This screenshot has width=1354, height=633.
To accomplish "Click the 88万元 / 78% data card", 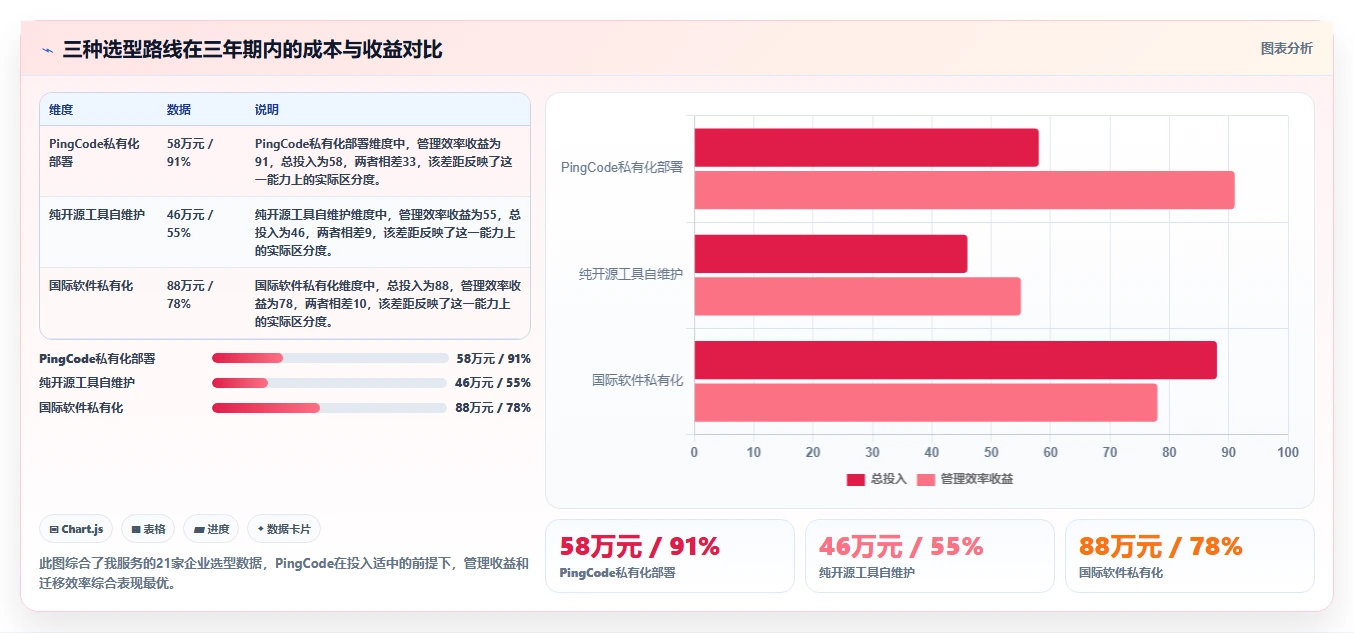I will click(1190, 556).
